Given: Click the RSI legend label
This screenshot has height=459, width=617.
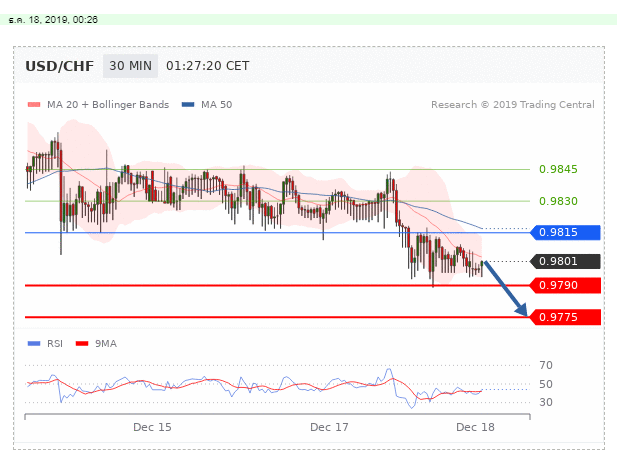Looking at the screenshot, I should coord(55,344).
